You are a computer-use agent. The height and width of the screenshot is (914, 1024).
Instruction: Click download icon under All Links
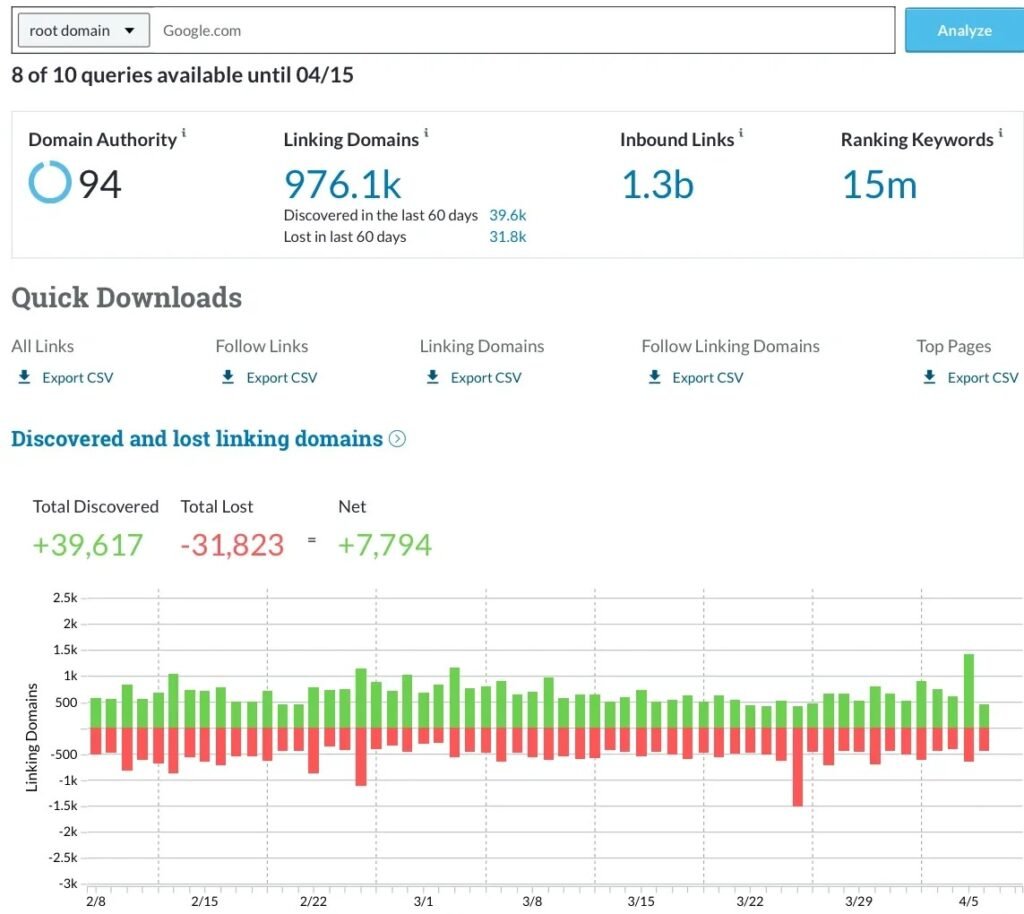pyautogui.click(x=24, y=377)
